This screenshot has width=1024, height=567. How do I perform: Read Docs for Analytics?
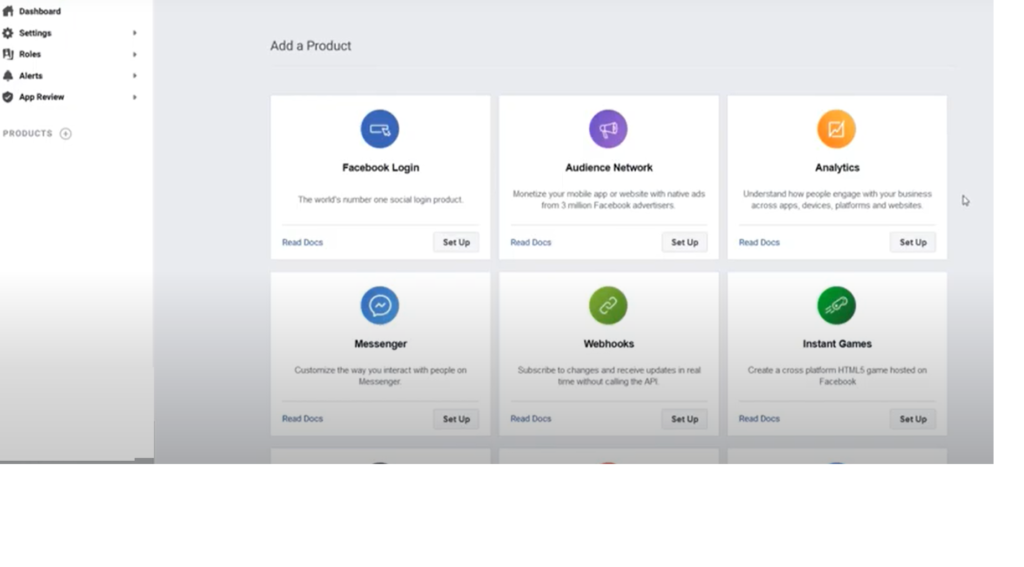pyautogui.click(x=759, y=242)
